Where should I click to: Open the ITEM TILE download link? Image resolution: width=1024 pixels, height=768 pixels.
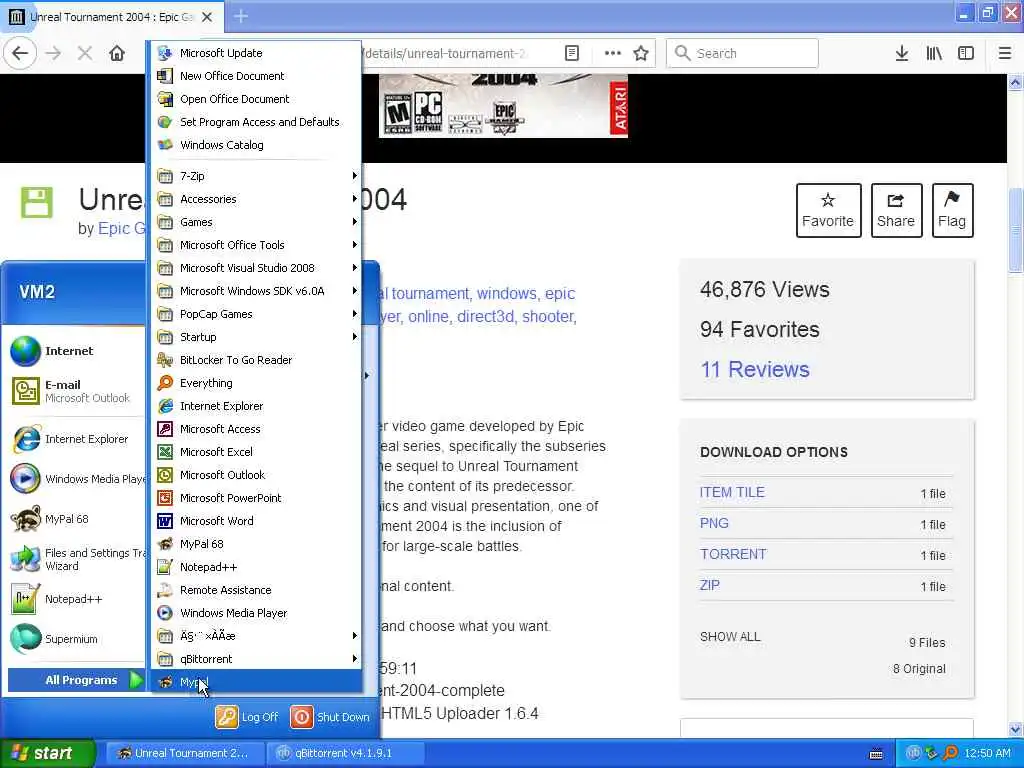732,492
